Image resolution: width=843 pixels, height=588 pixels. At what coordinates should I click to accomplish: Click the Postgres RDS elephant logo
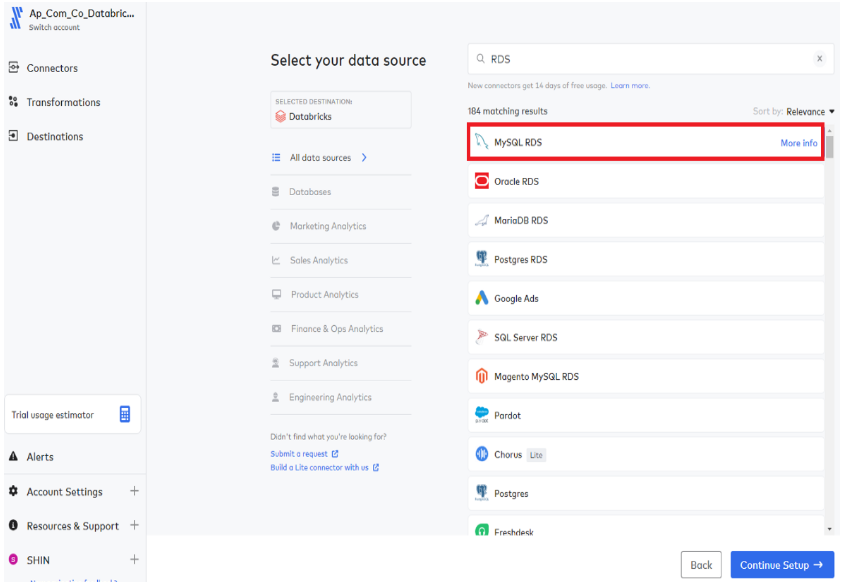[482, 259]
